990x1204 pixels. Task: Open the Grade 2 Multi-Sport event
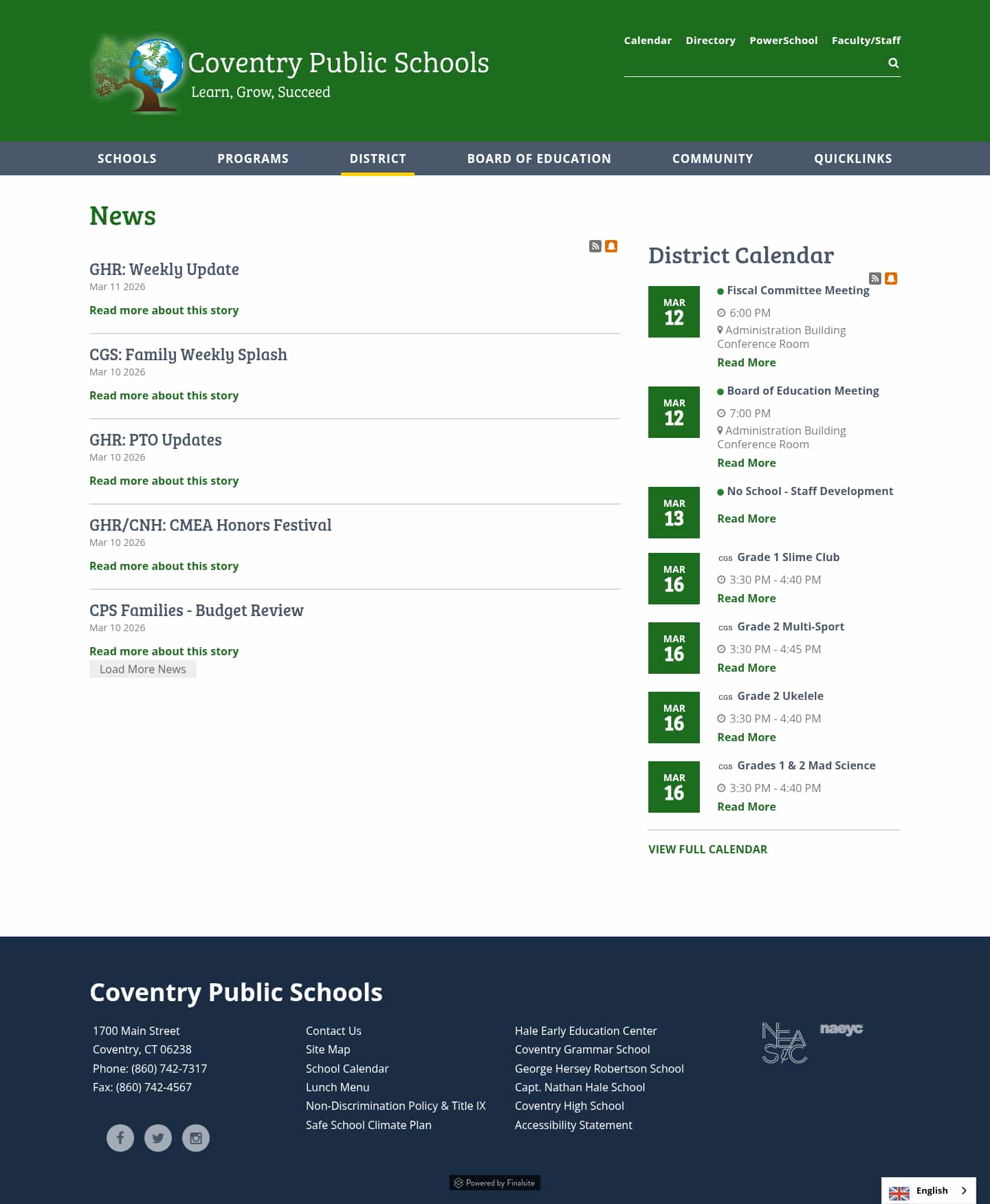pyautogui.click(x=791, y=626)
